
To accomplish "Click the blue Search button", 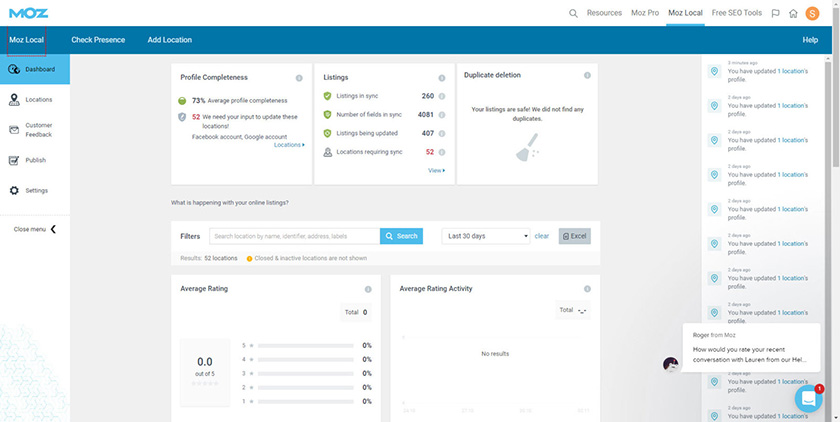I will pos(401,236).
